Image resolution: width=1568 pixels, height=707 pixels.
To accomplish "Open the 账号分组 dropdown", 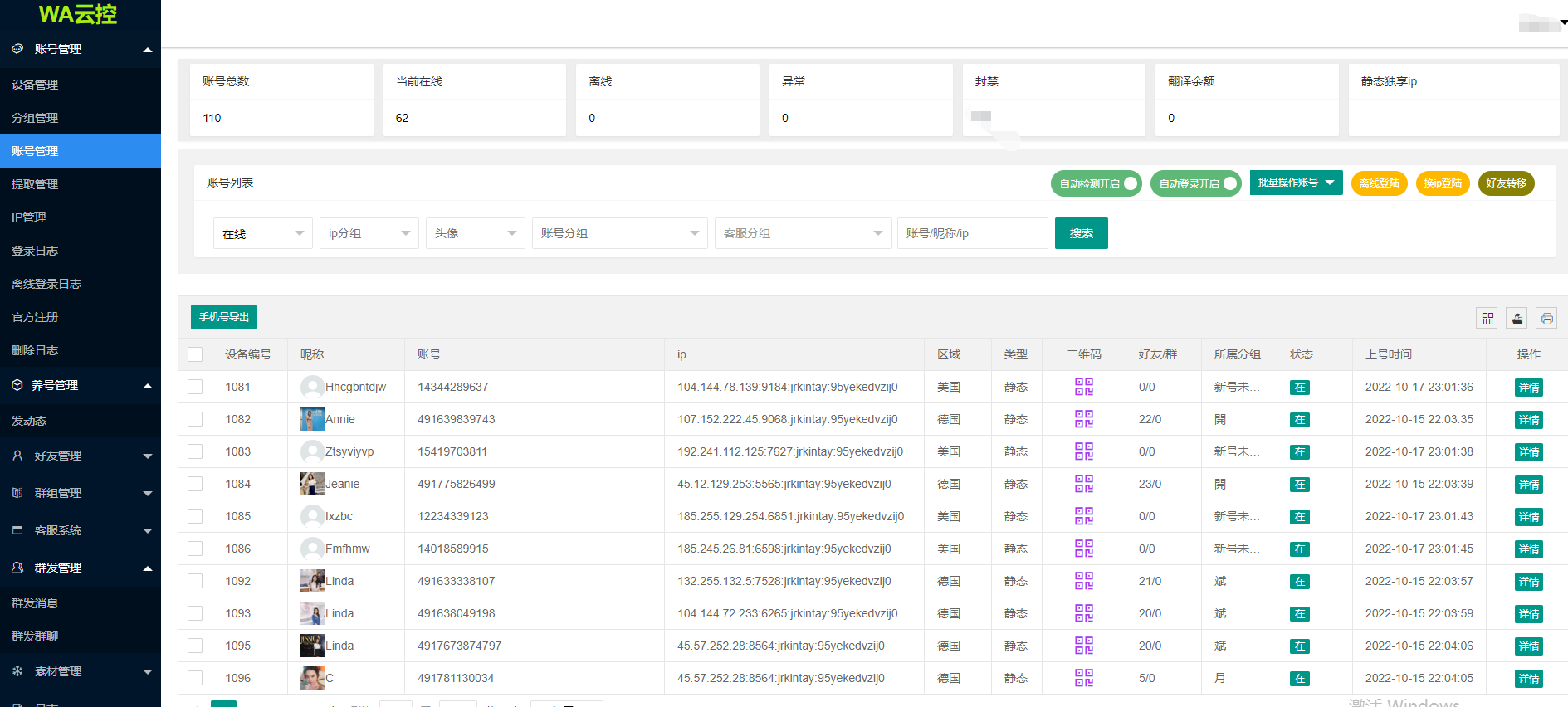I will tap(620, 233).
